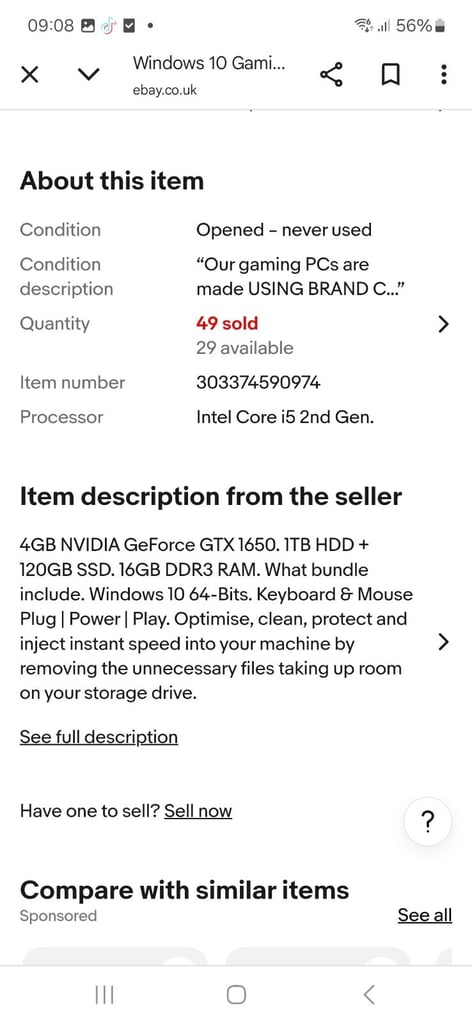Tap the ebay.co.uk address text
Screen dimensions: 472x1024
click(x=165, y=90)
